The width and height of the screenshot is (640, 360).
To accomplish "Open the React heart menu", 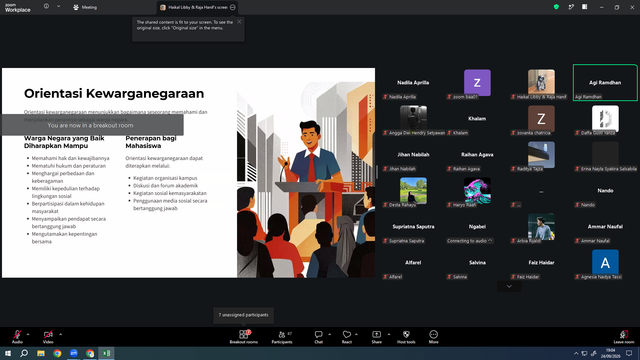I will coord(347,337).
